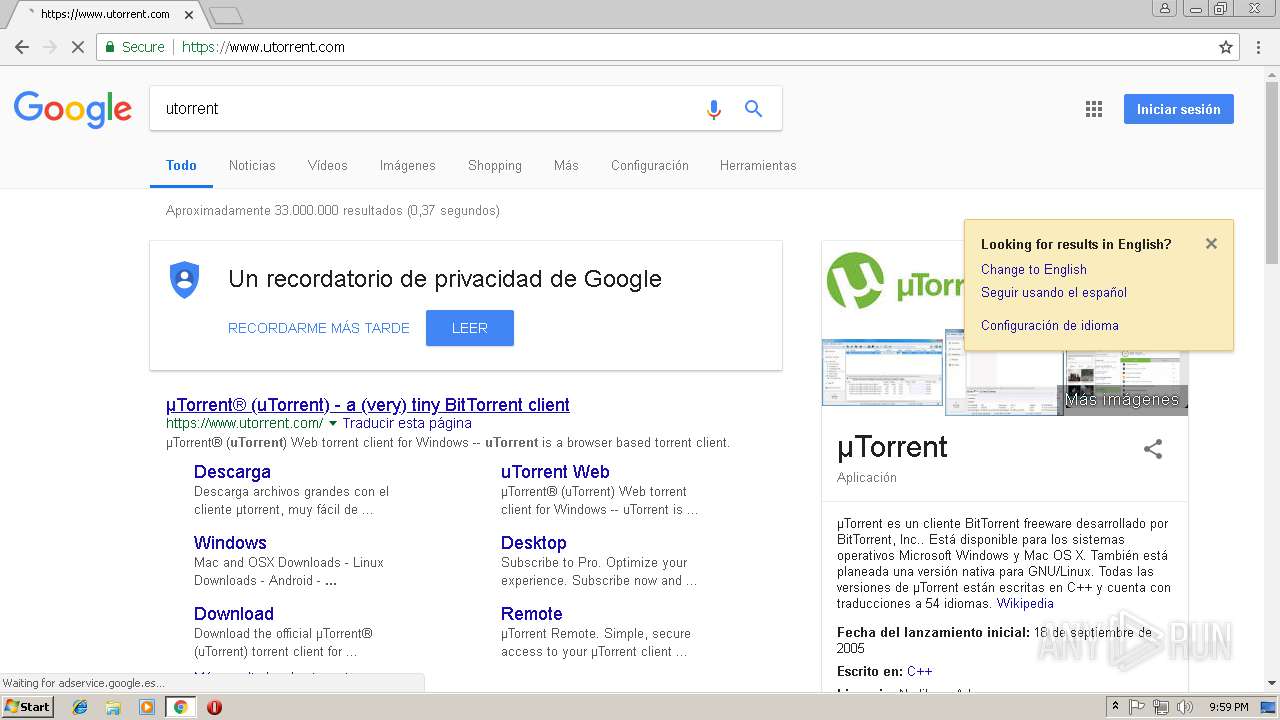Viewport: 1280px width, 720px height.
Task: Open Chrome three-dot menu
Action: coord(1259,47)
